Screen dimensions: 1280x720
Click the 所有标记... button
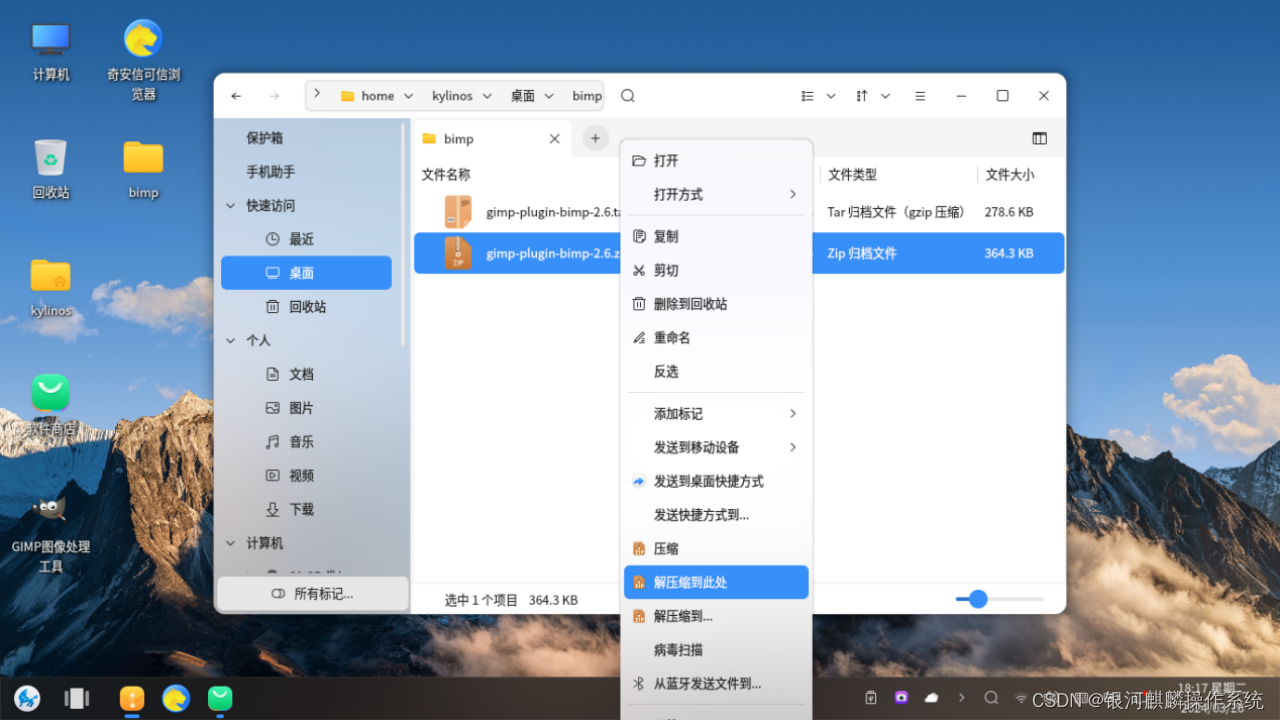(x=313, y=594)
